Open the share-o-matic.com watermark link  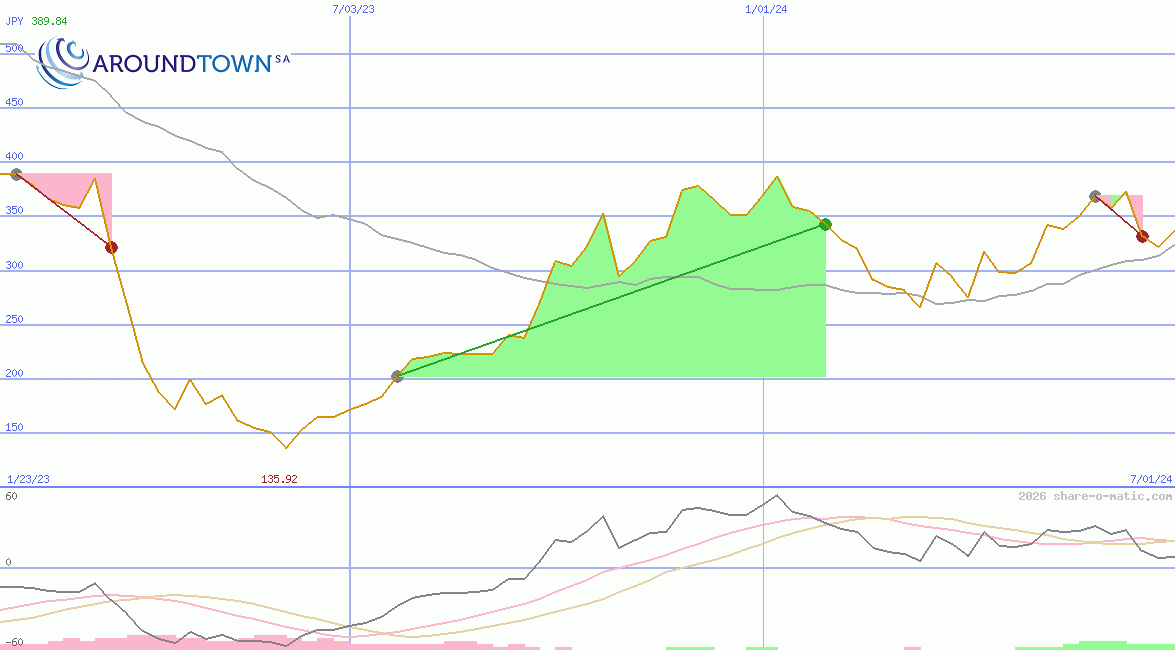pos(1094,496)
